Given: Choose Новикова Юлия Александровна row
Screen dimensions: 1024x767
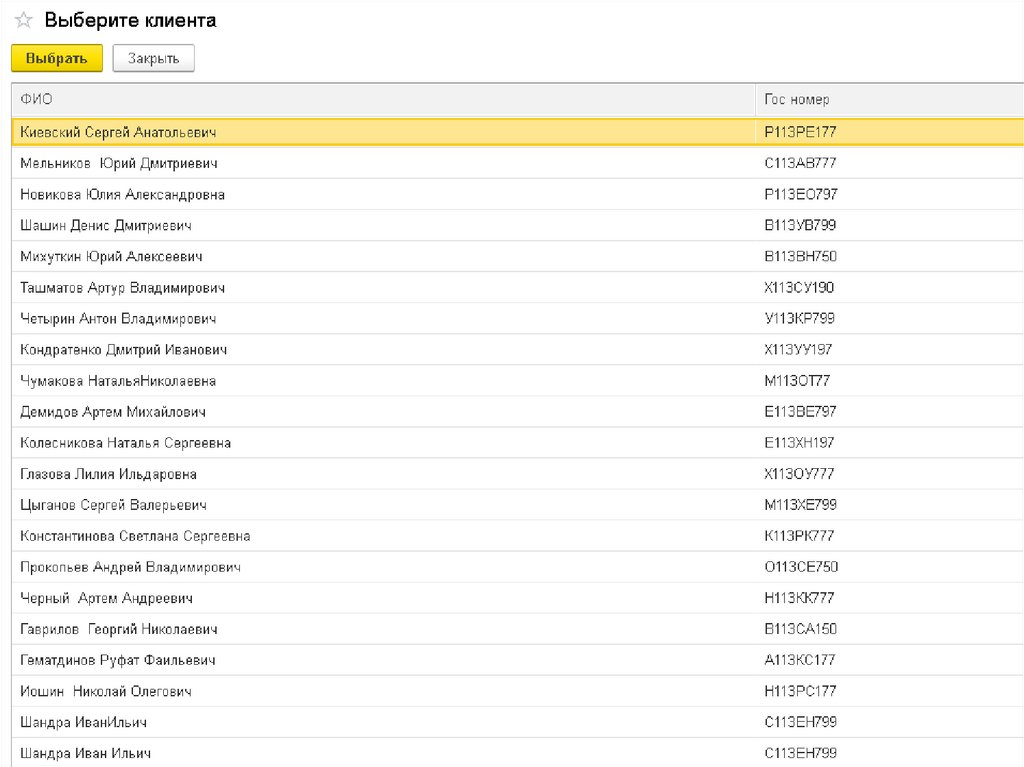Looking at the screenshot, I should click(122, 194).
